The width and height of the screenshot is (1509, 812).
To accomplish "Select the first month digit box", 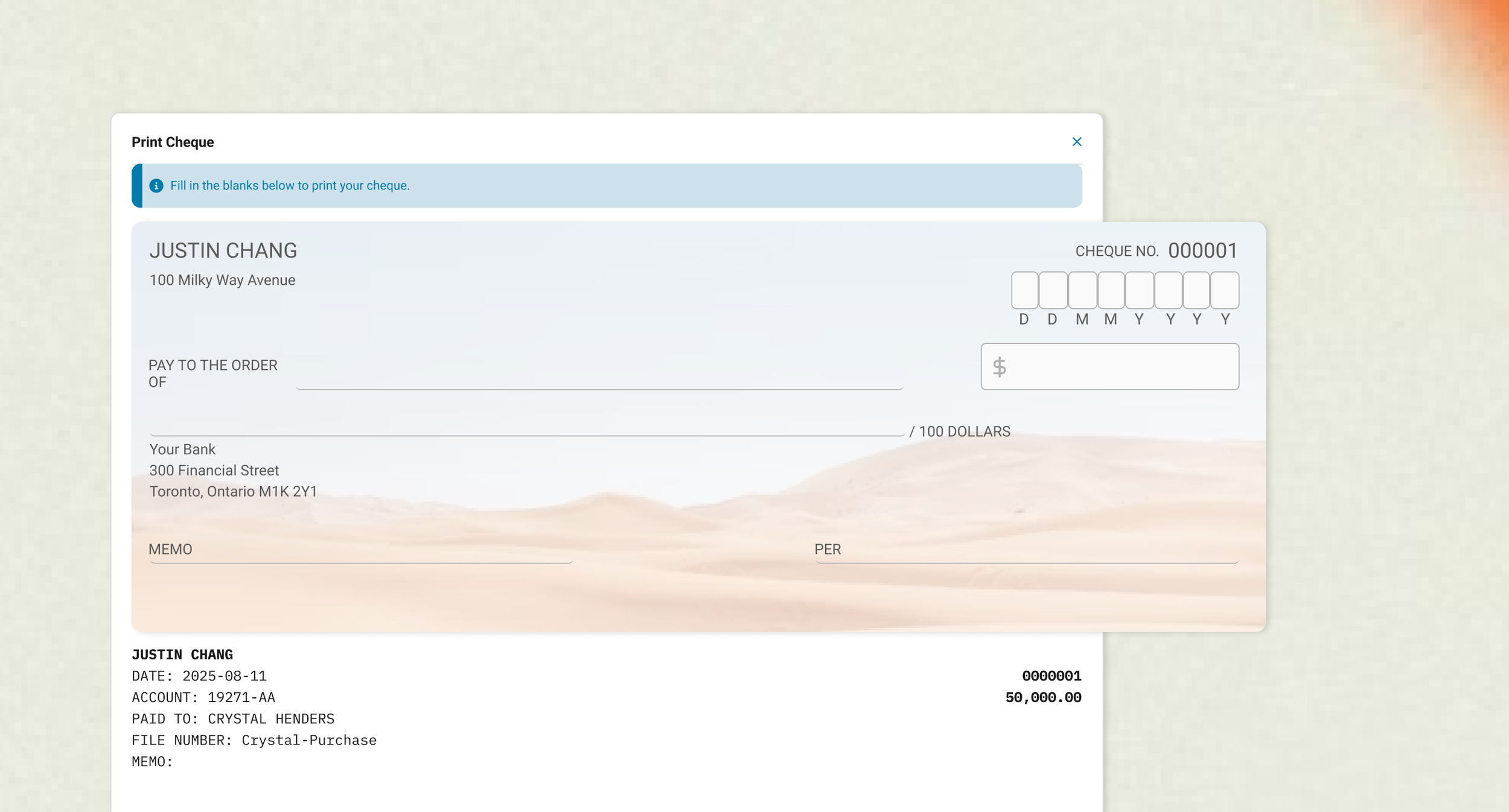I will [1082, 290].
